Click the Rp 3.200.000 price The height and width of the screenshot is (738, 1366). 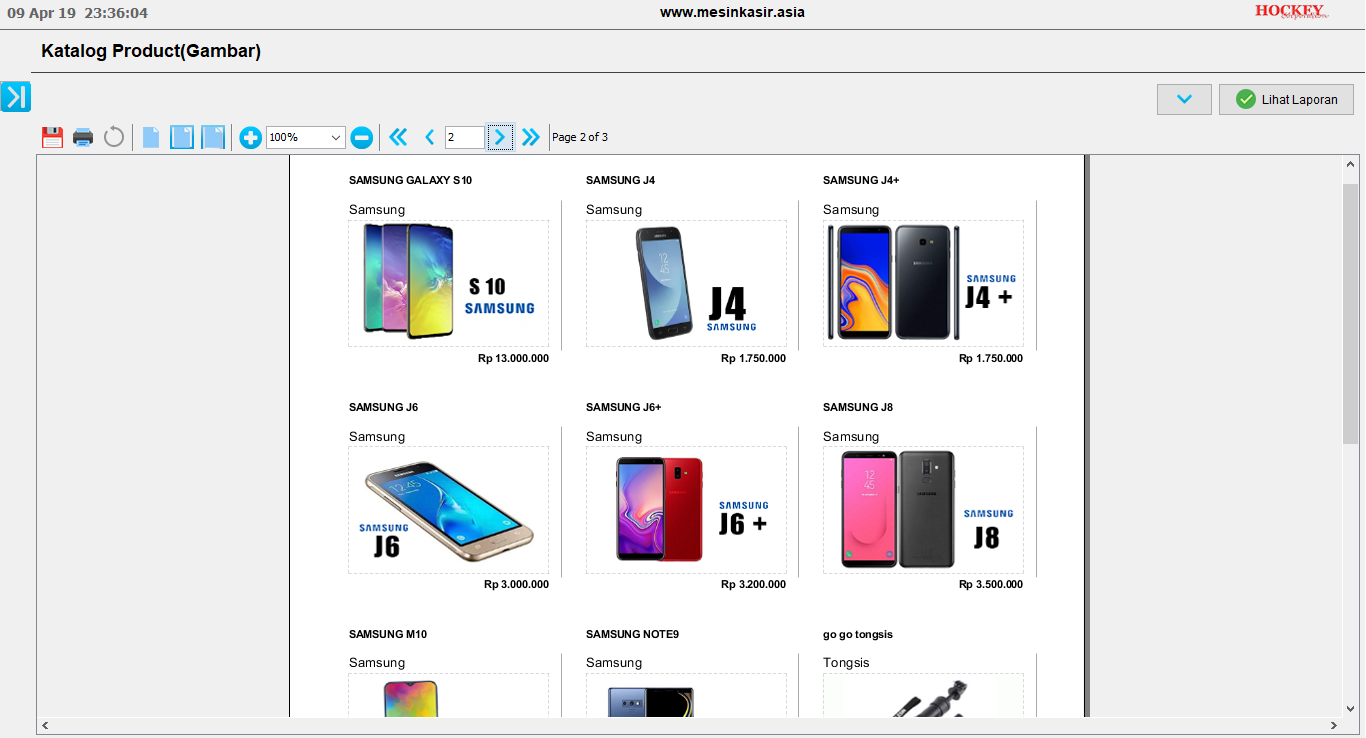(753, 584)
